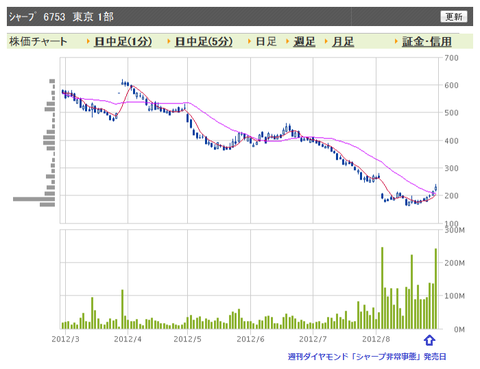Viewport: 480px width, 369px height.
Task: Click the 2012/3 date axis label
Action: pos(66,339)
